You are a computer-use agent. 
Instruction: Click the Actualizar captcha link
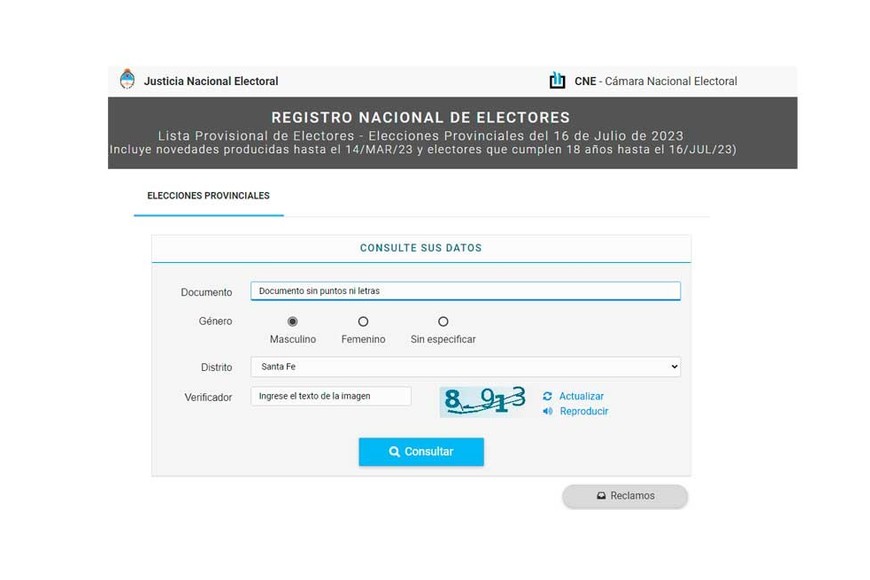pyautogui.click(x=581, y=396)
